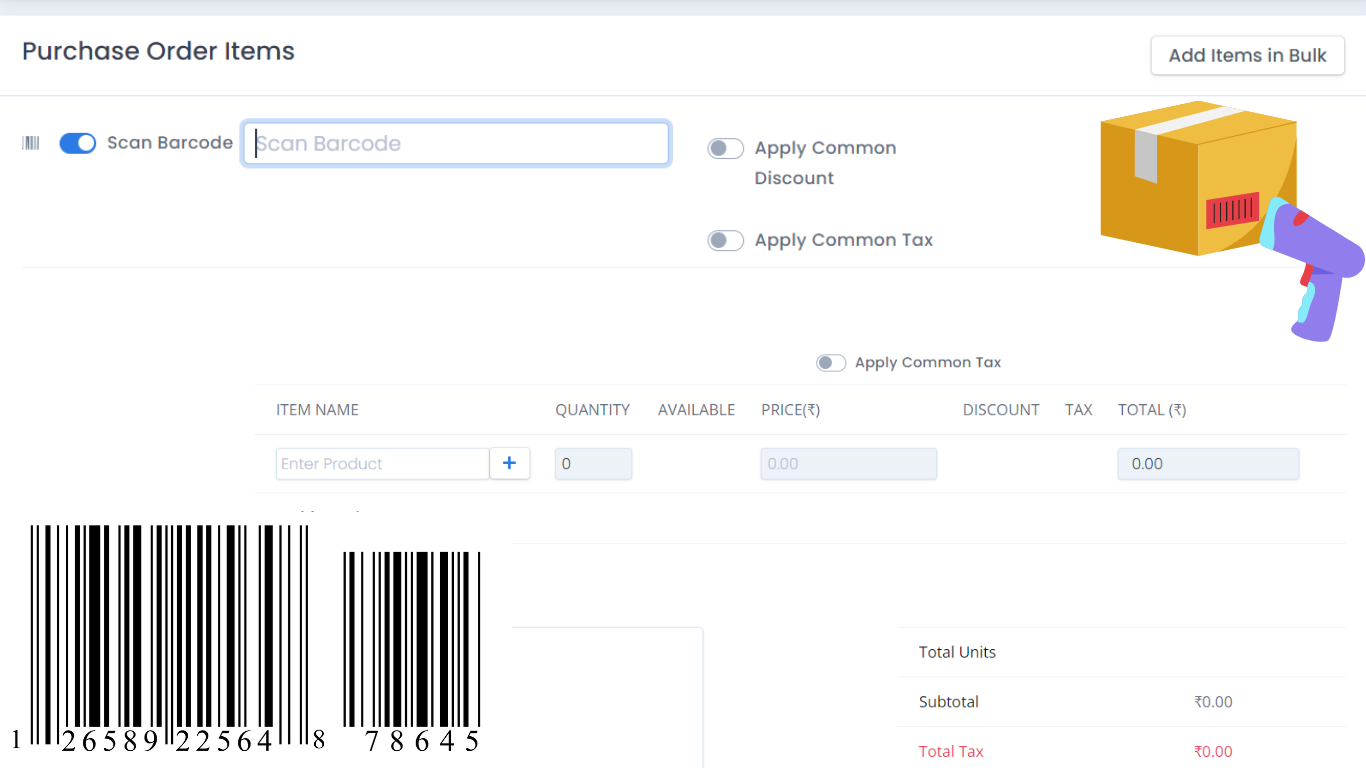The image size is (1366, 768).
Task: Click the yellow package box illustration
Action: (x=1180, y=180)
